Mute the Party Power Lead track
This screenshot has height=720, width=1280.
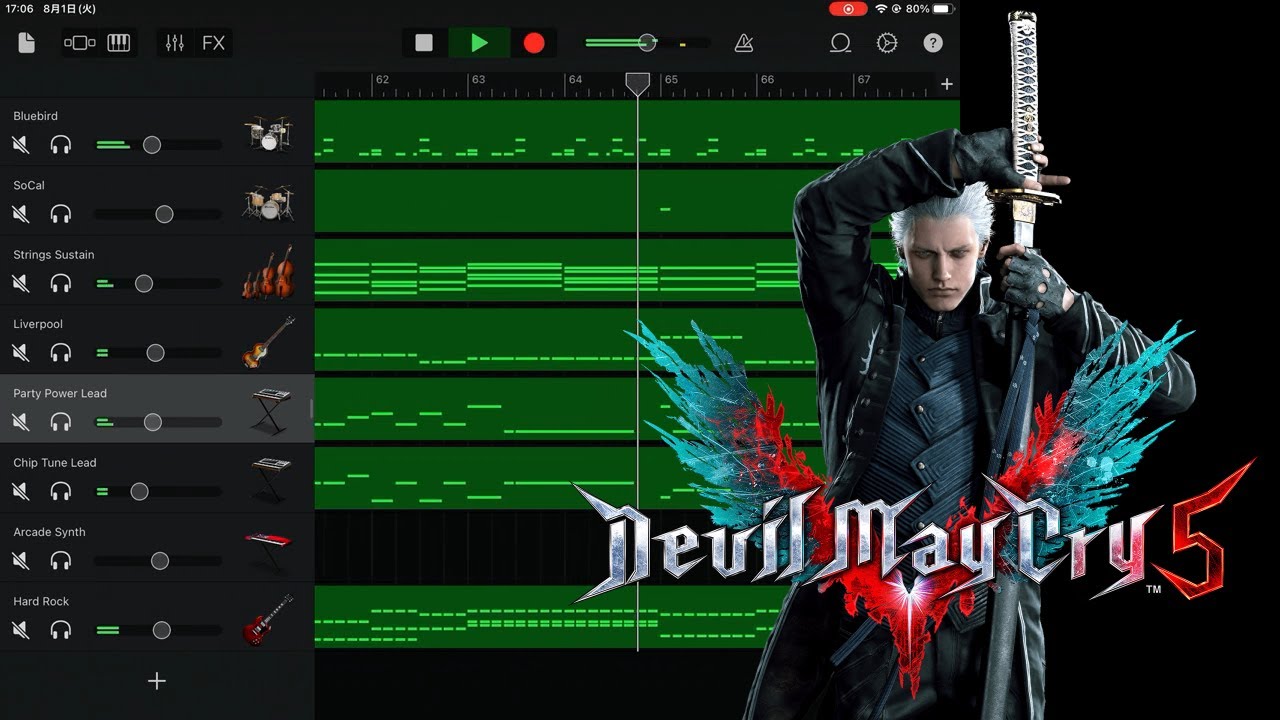coord(21,422)
